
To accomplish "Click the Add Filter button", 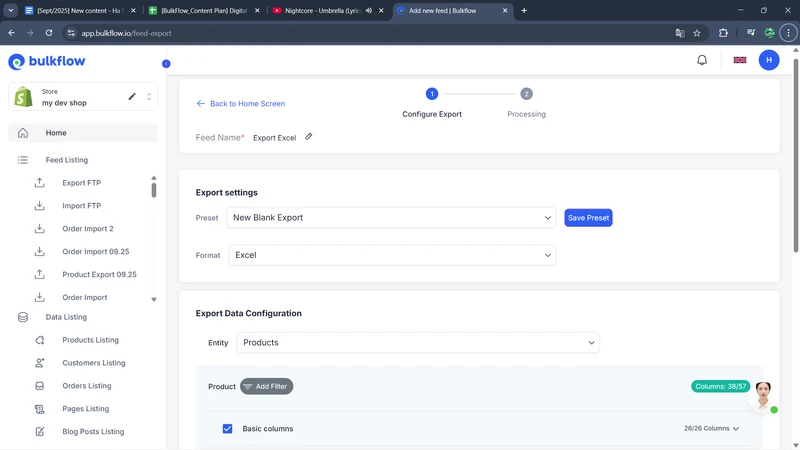I will coord(266,386).
